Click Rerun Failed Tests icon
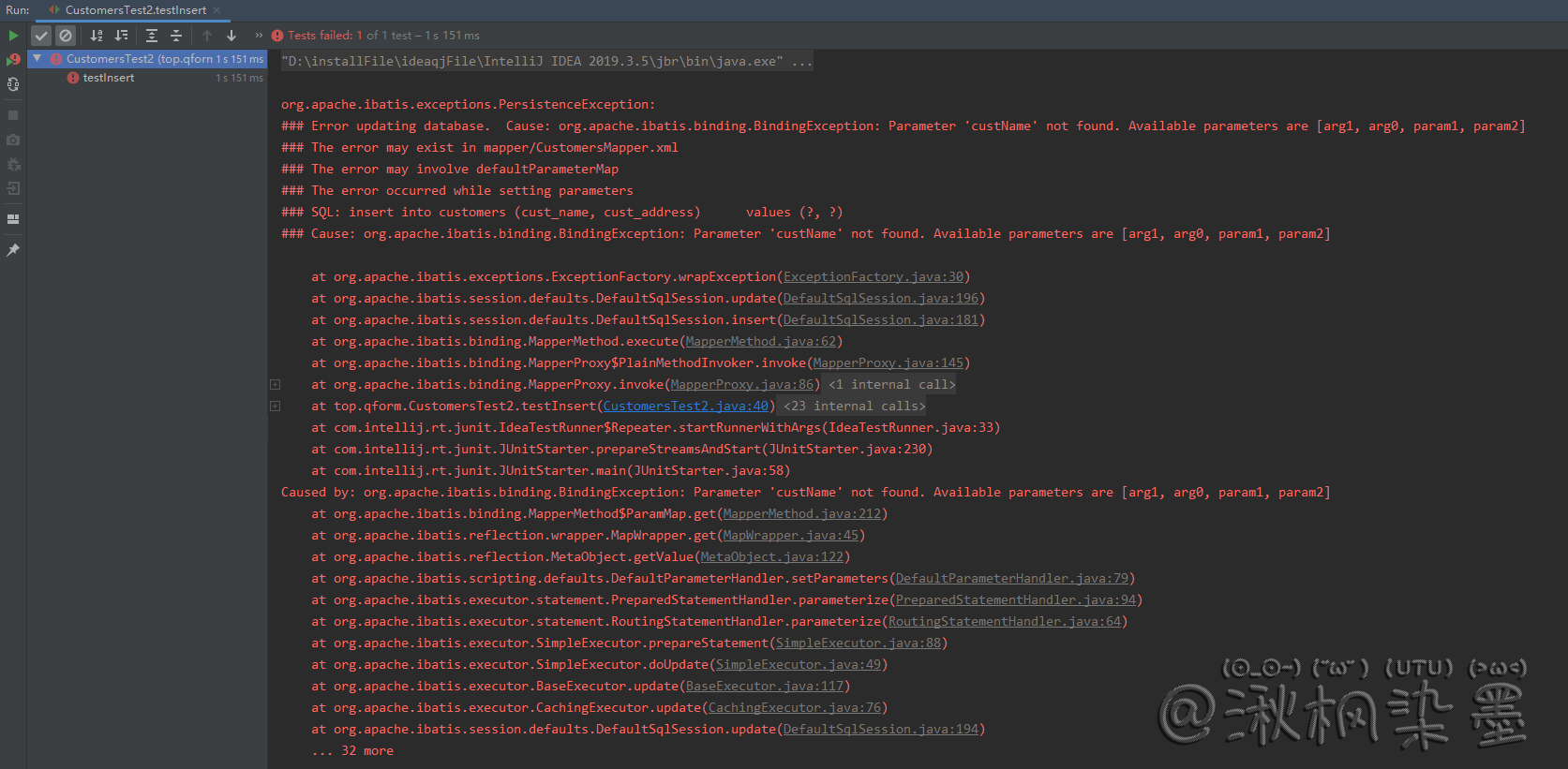This screenshot has width=1568, height=769. point(13,60)
